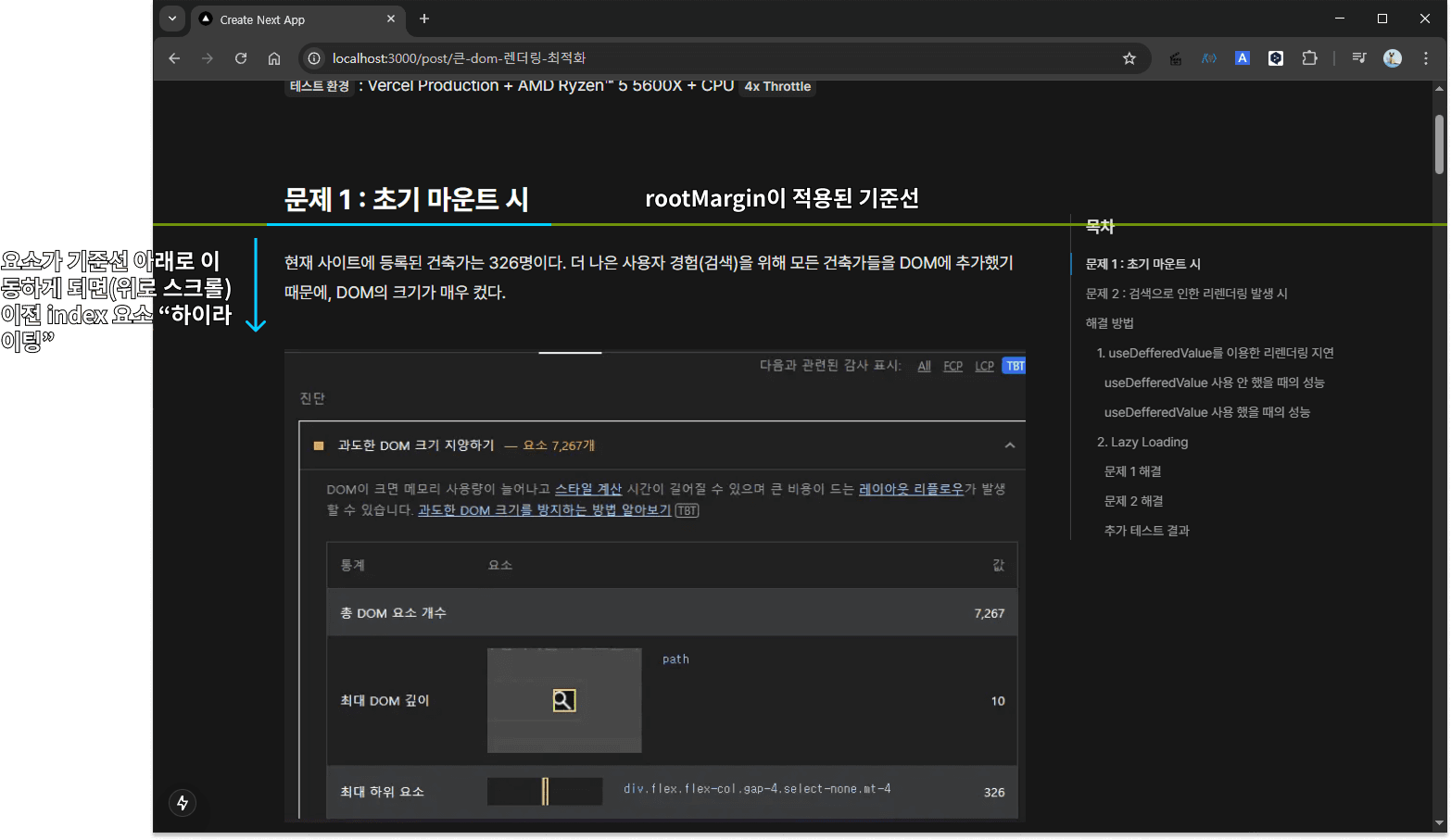Open a new browser tab
The width and height of the screenshot is (1451, 840).
click(424, 19)
